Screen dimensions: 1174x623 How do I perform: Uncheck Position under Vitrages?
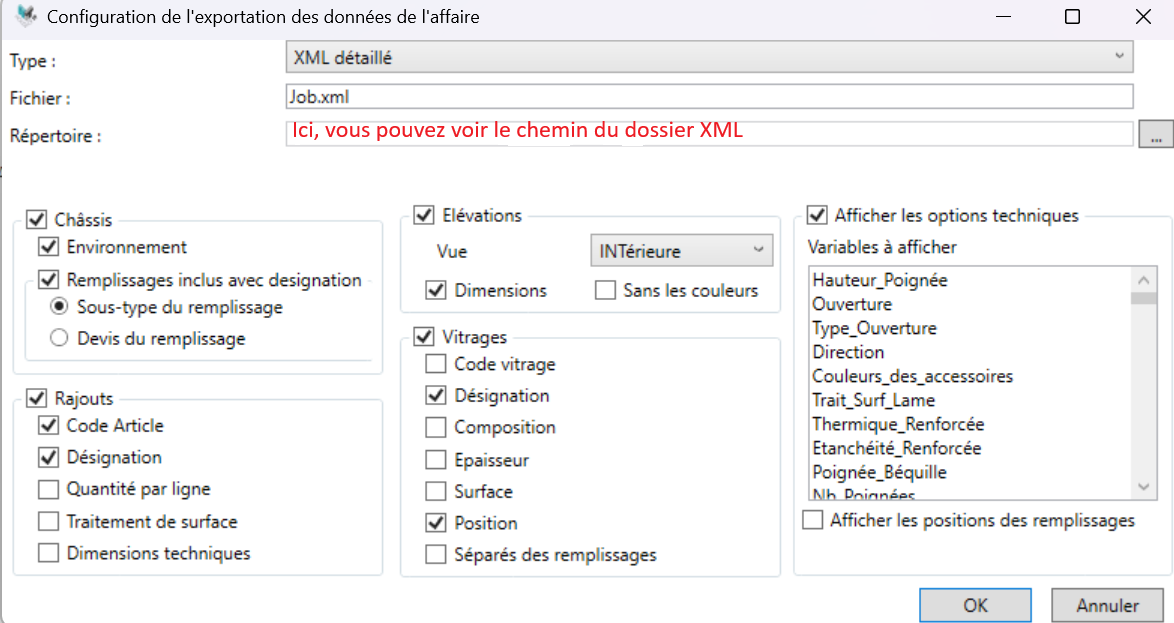(x=435, y=522)
